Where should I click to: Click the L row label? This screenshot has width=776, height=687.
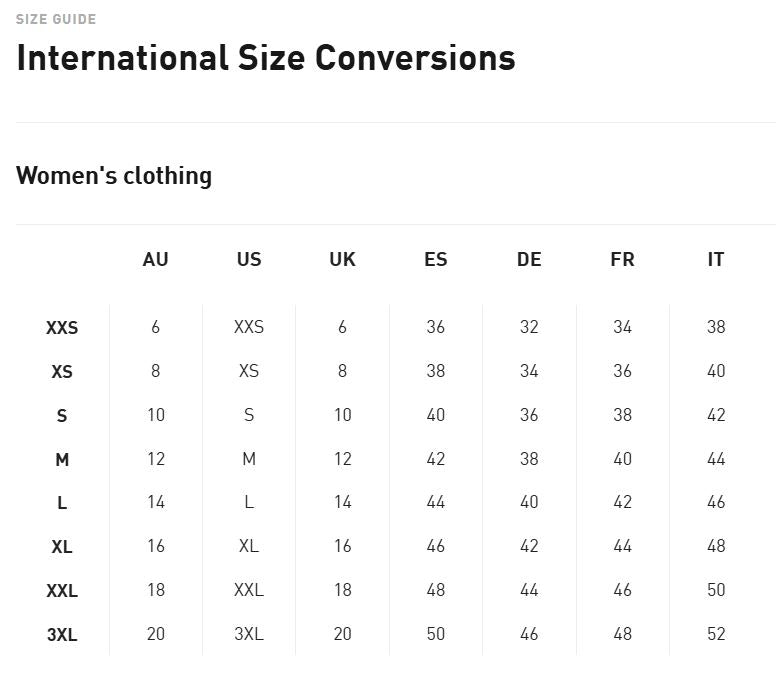62,503
